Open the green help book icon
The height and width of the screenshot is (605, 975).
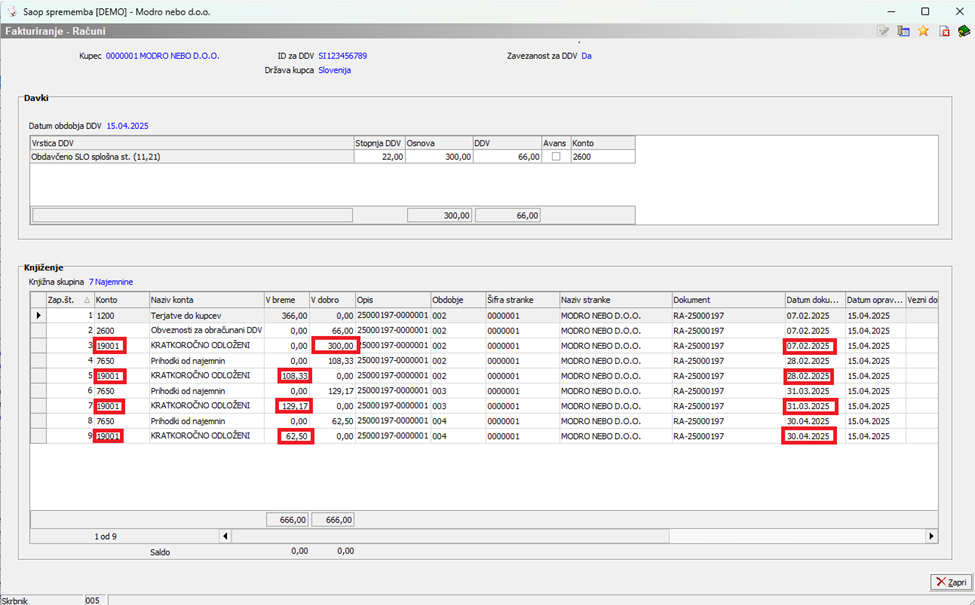963,31
